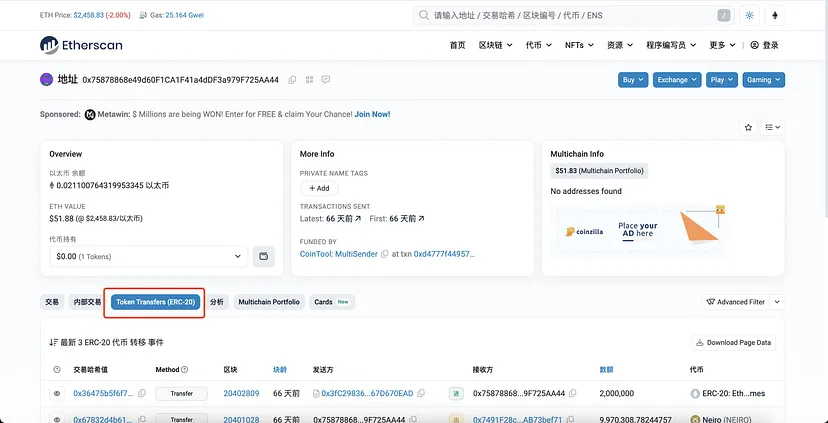Switch to the 内部交易 internal transactions tab
Image resolution: width=828 pixels, height=423 pixels.
87,302
